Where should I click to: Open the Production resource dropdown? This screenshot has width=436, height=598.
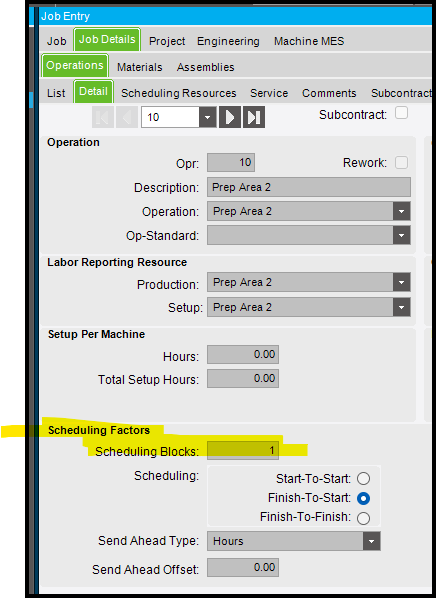pos(401,282)
